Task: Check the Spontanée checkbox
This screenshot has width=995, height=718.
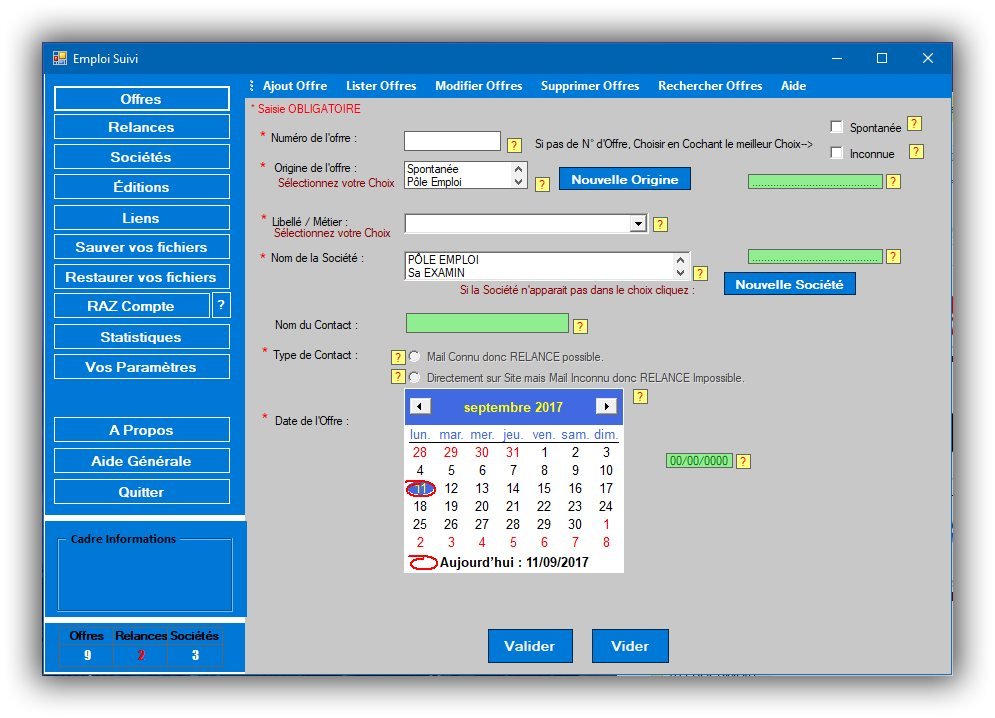Action: [x=837, y=127]
